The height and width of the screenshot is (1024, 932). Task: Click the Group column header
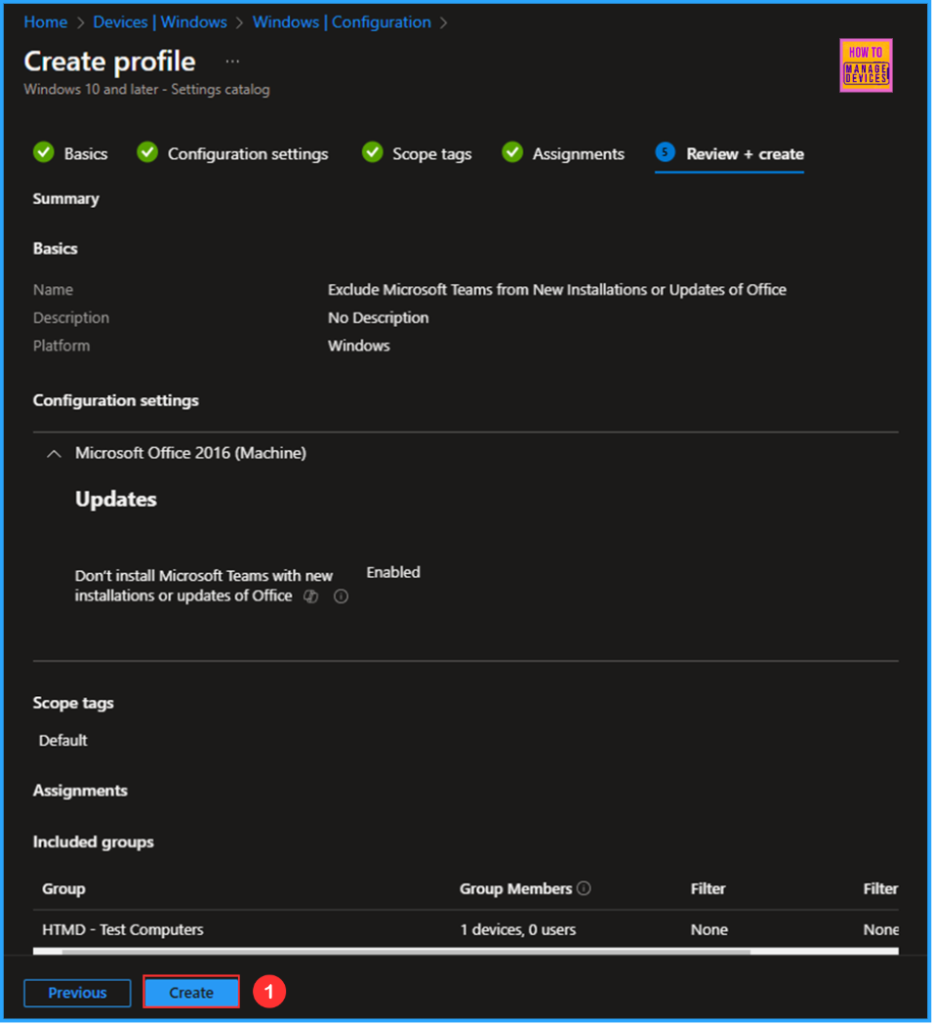pos(63,889)
